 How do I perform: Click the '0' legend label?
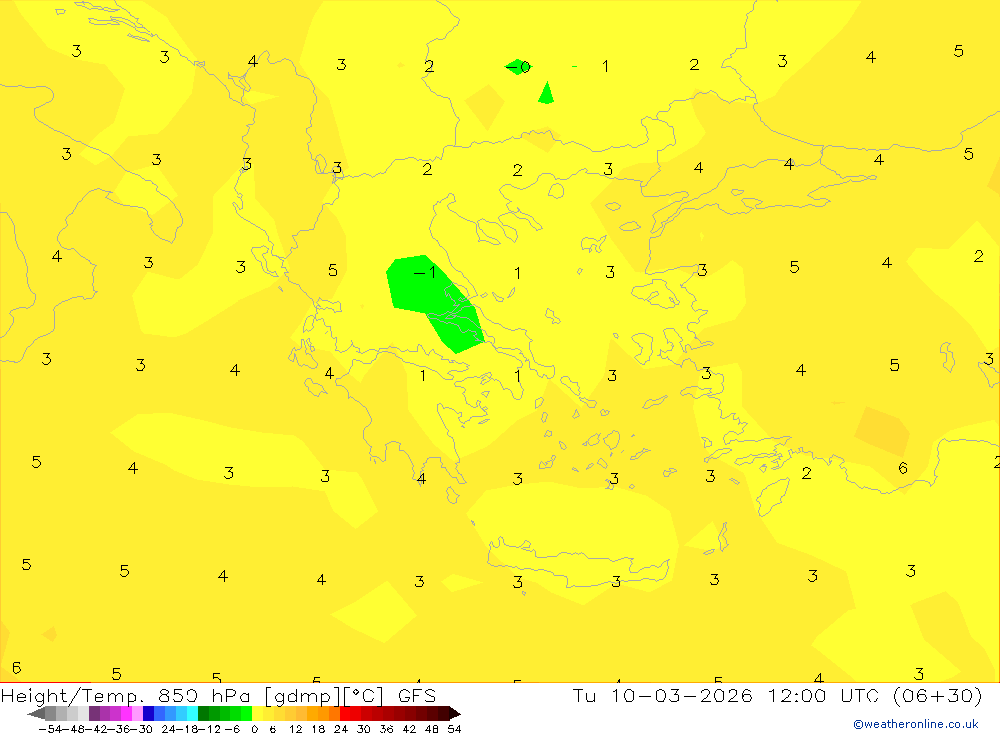click(x=254, y=729)
